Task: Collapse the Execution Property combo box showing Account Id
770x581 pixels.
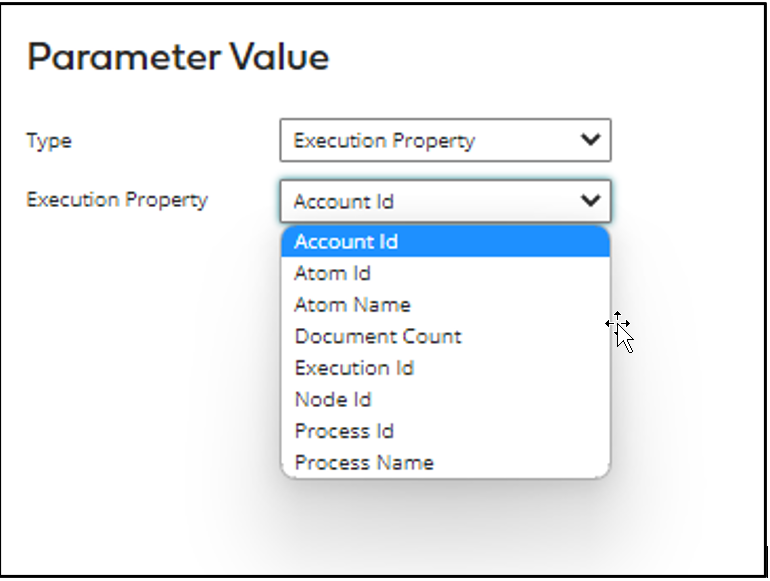Action: click(x=445, y=201)
